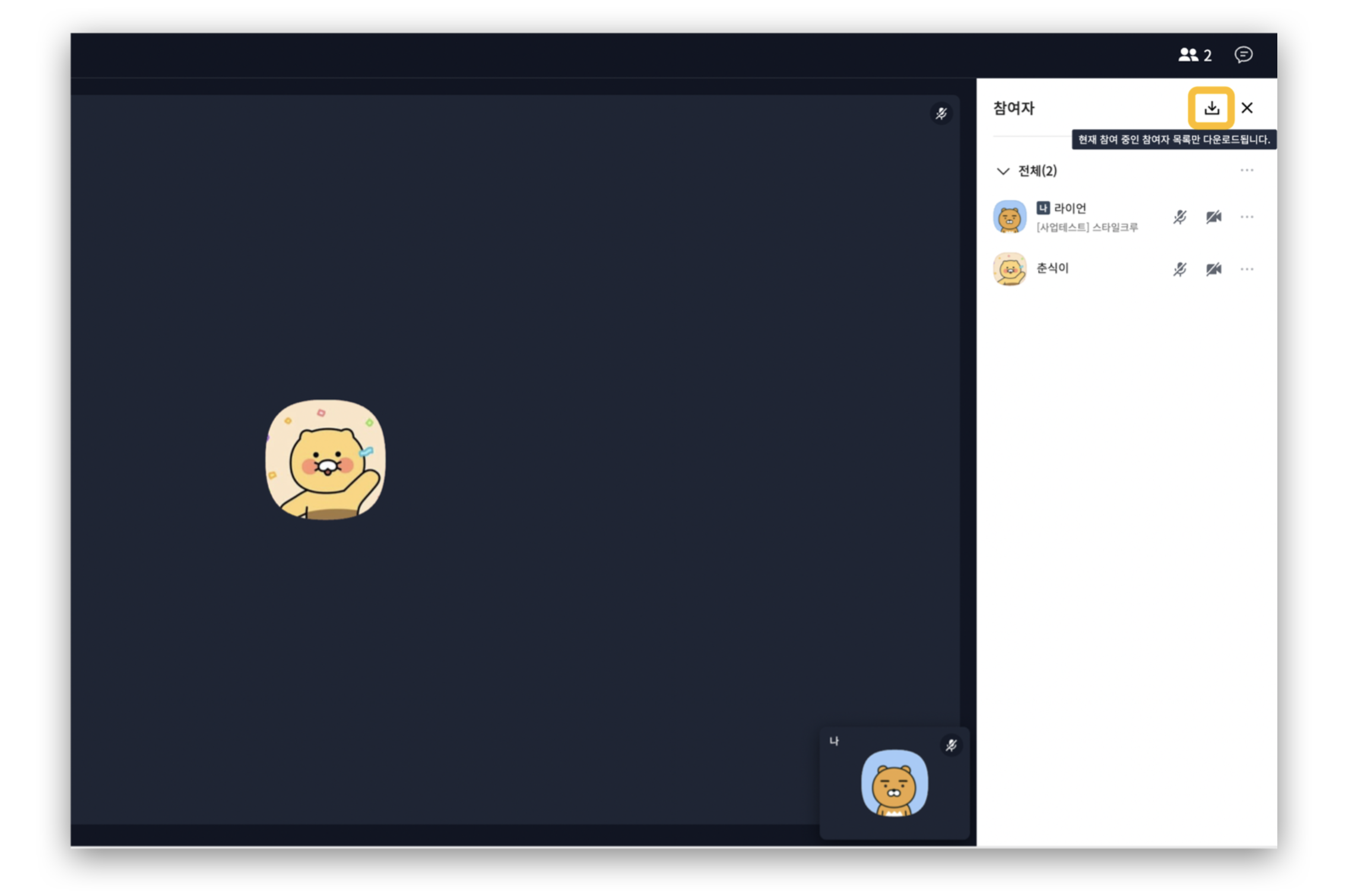
Task: Close the 참여자 panel
Action: [1246, 108]
